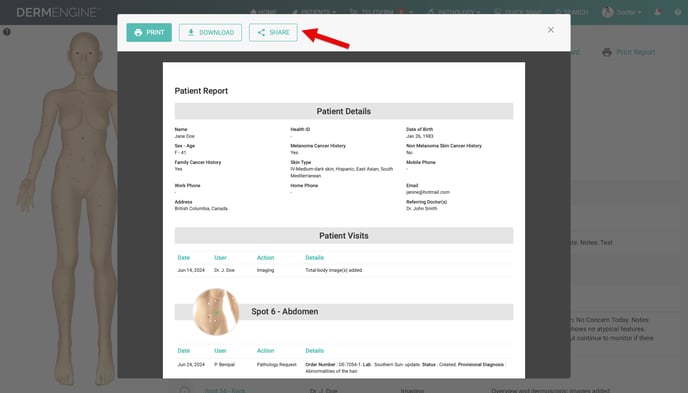Screen dimensions: 688x393
Task: Click the 'Jun 14, 2024' visit date
Action: [191, 270]
